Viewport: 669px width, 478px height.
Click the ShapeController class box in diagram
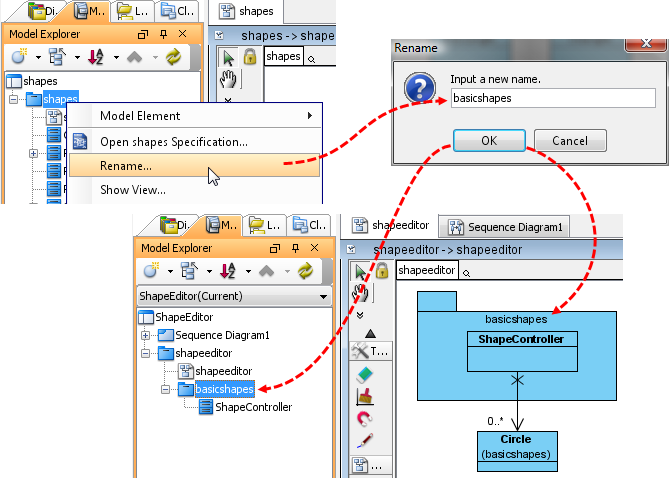(522, 351)
